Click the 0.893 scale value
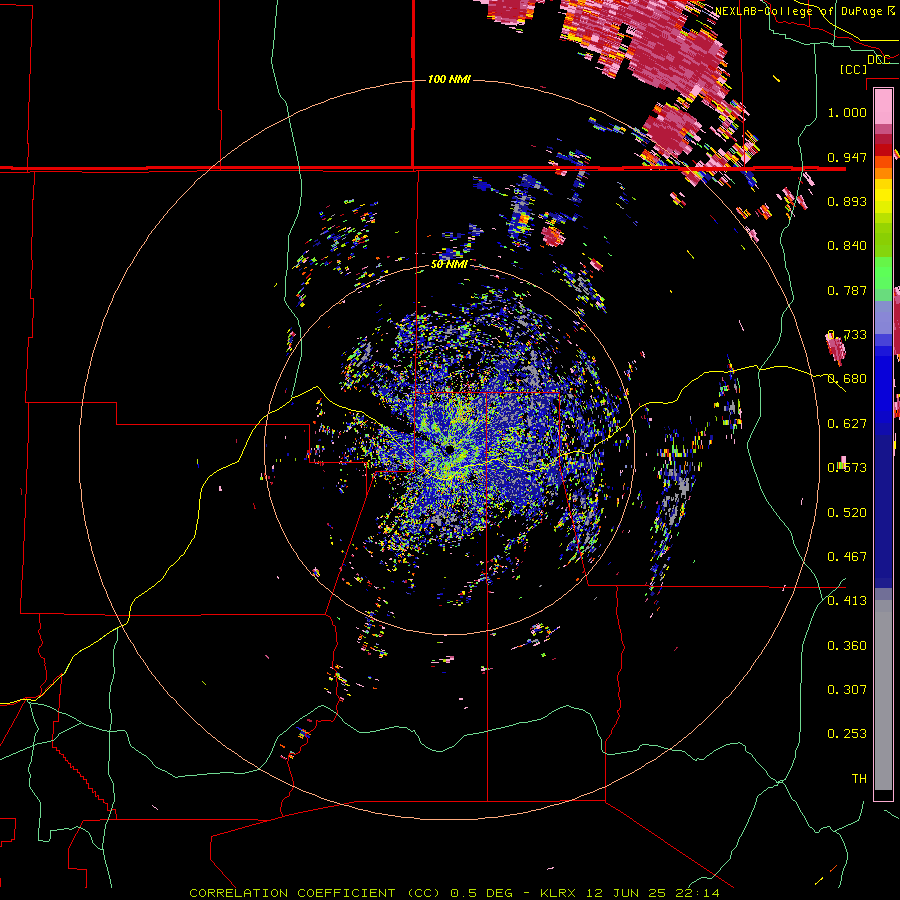 point(847,201)
